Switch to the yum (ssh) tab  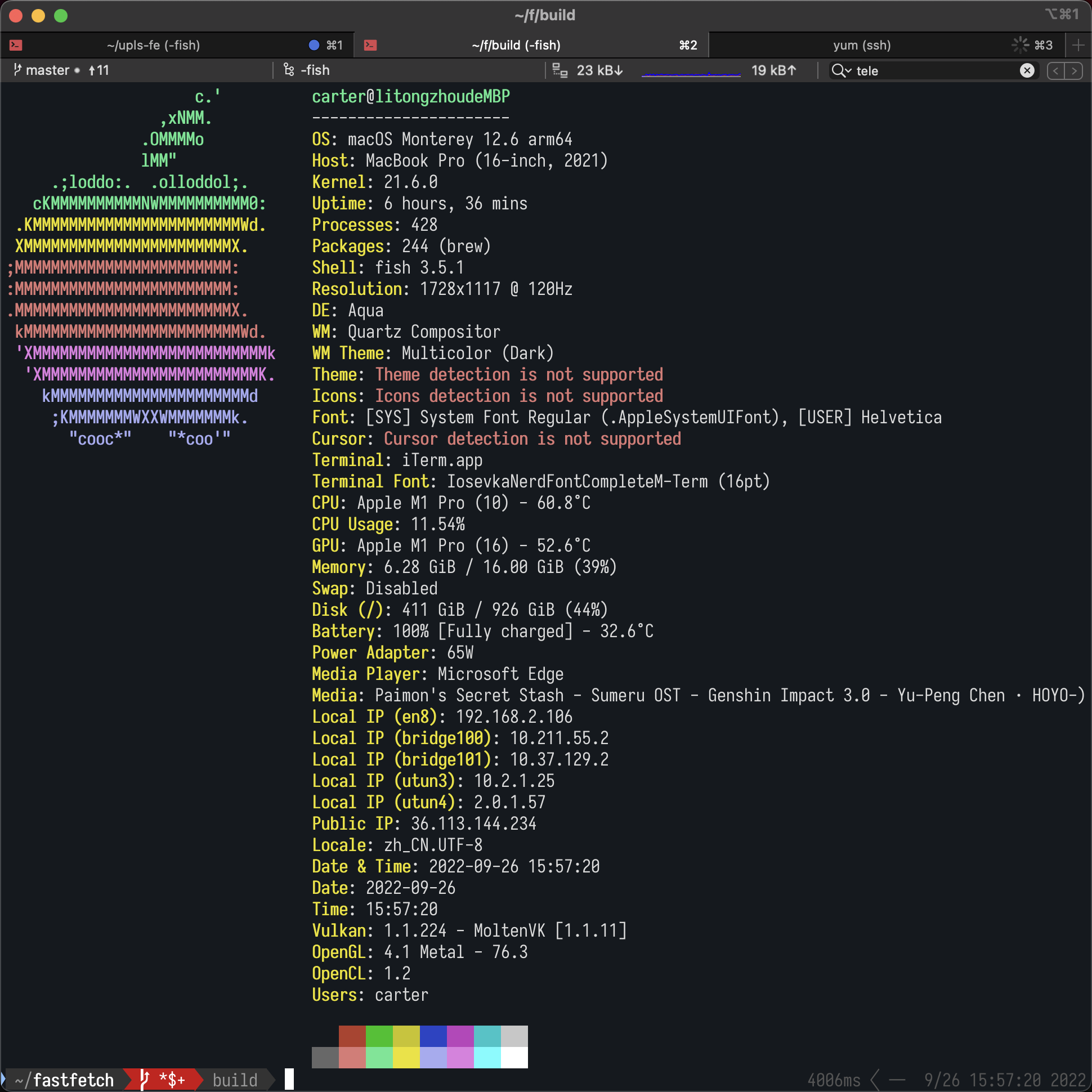(x=861, y=45)
